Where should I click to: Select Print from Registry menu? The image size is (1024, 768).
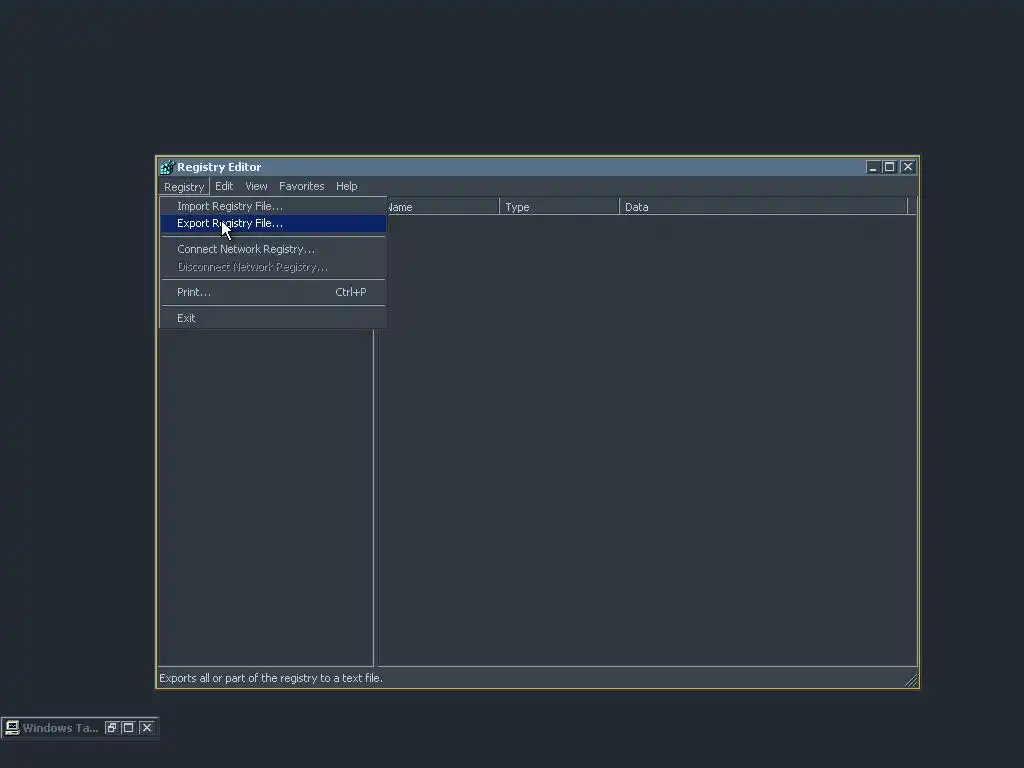pos(273,292)
